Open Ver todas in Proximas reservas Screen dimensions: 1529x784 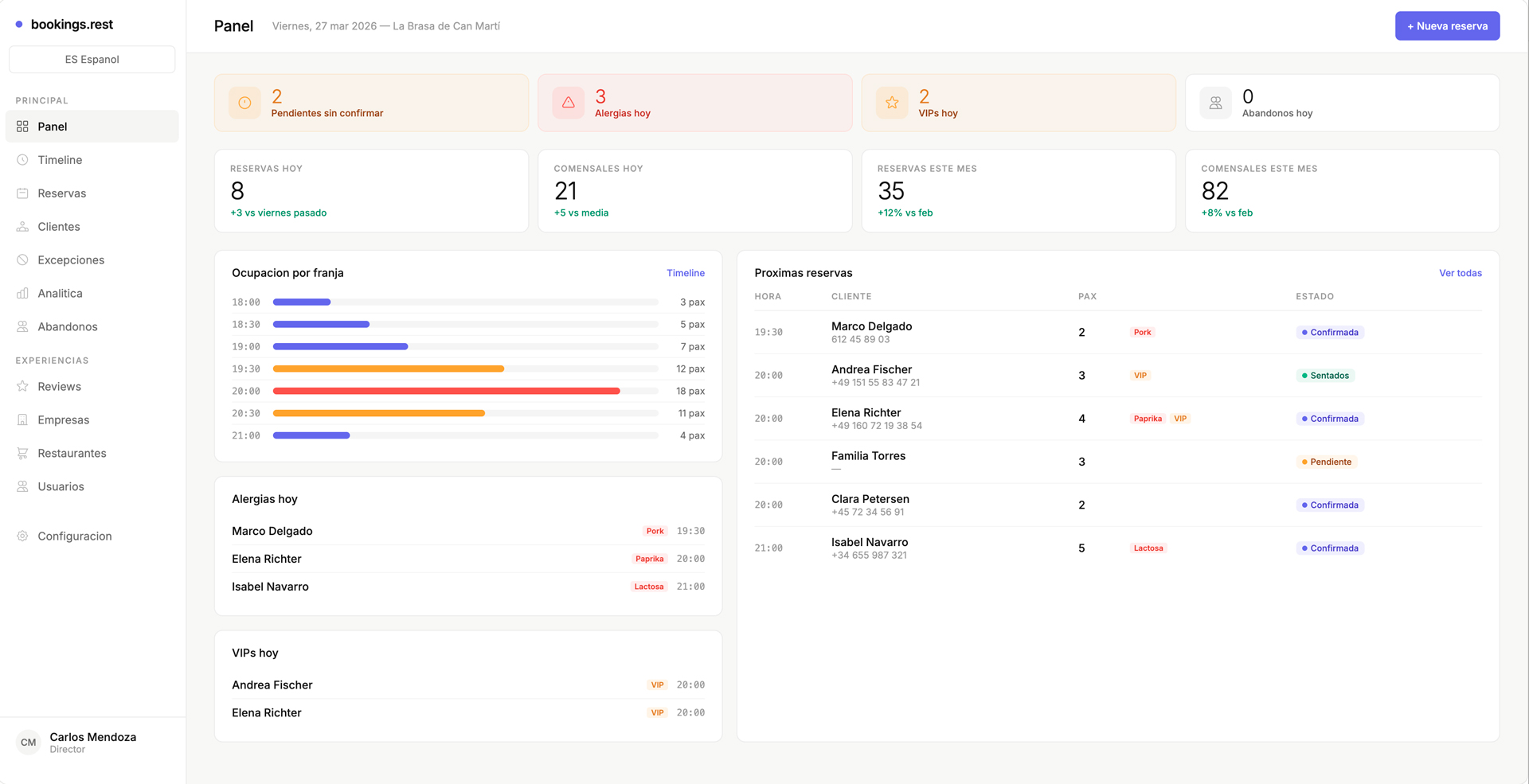coord(1461,272)
